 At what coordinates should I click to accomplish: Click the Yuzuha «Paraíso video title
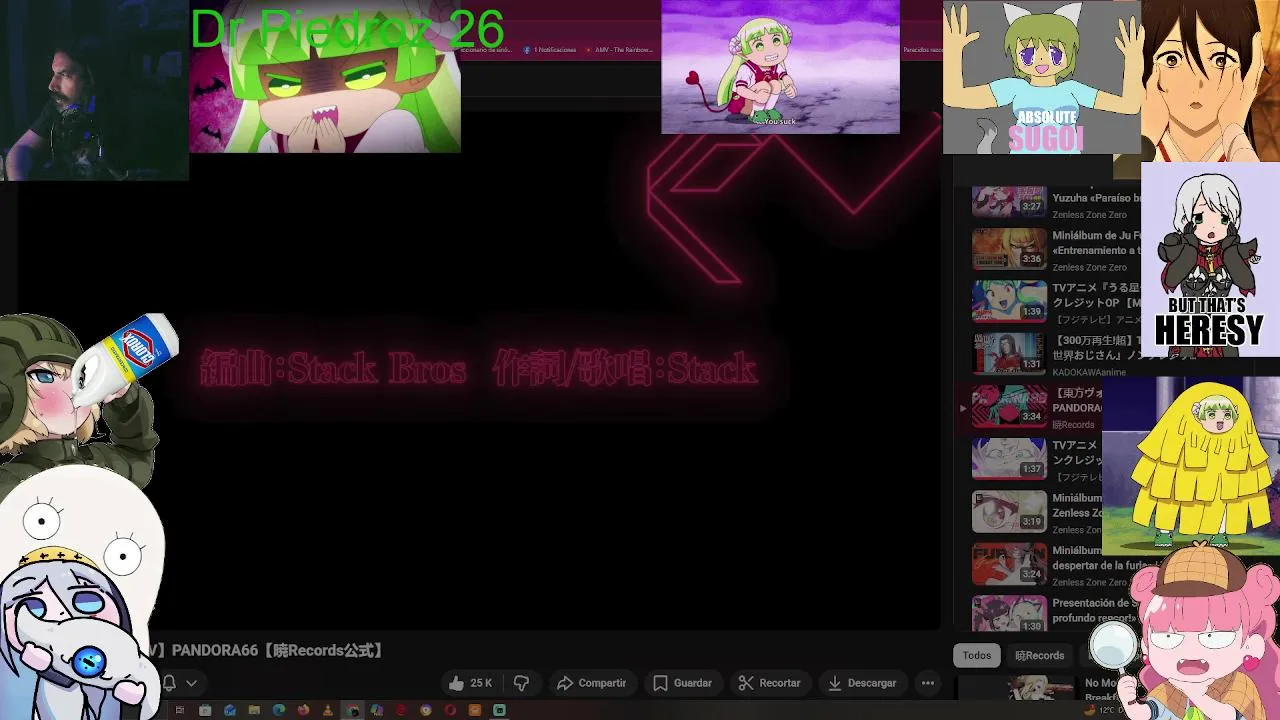(1096, 198)
